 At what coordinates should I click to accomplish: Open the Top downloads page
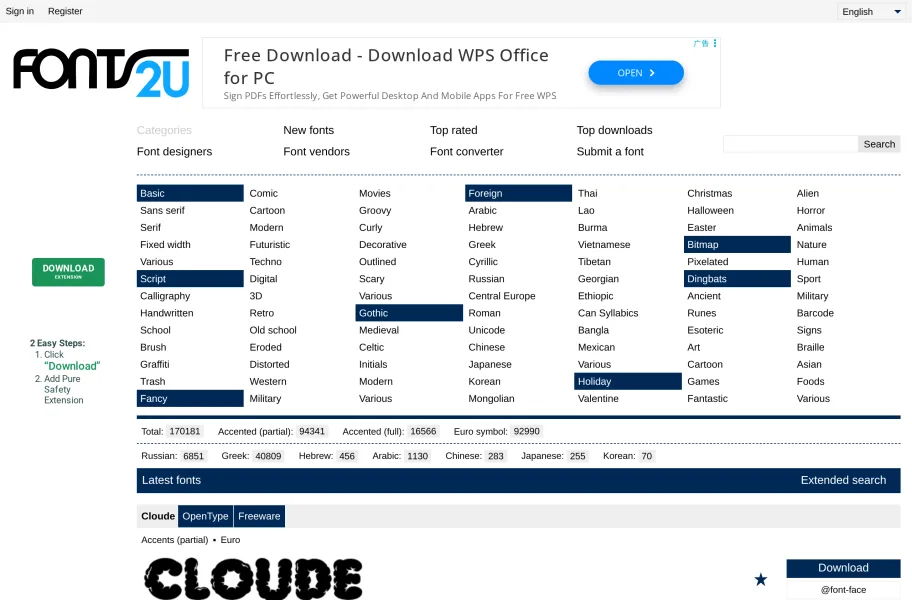tap(614, 130)
